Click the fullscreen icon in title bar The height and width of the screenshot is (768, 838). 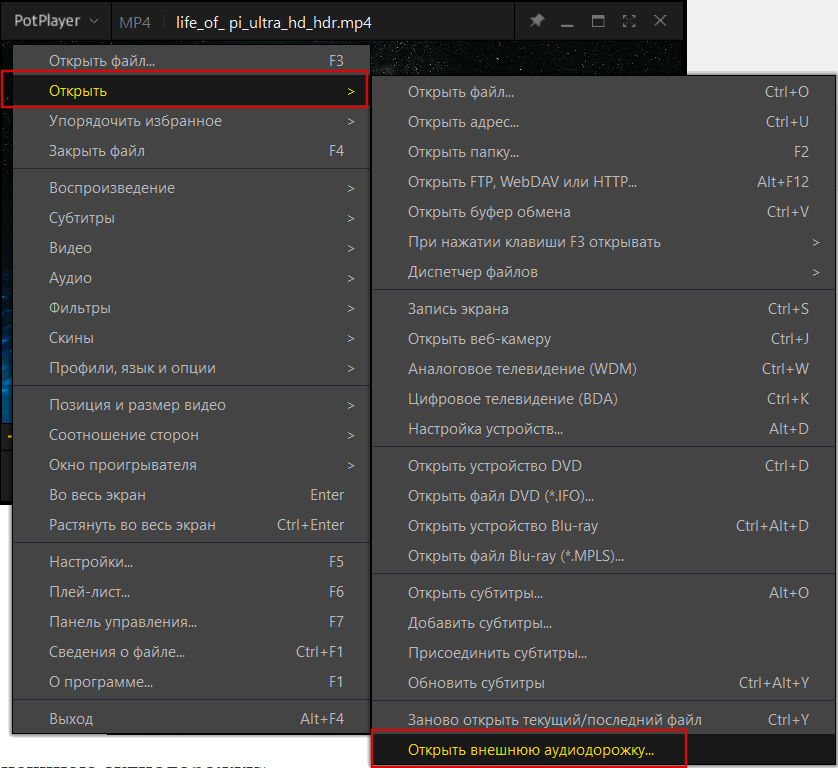point(629,21)
